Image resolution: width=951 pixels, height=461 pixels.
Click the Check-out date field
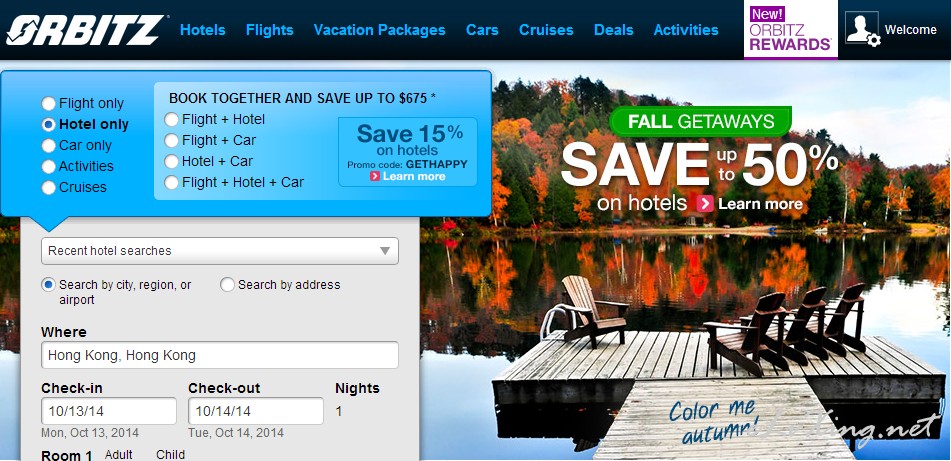point(255,411)
